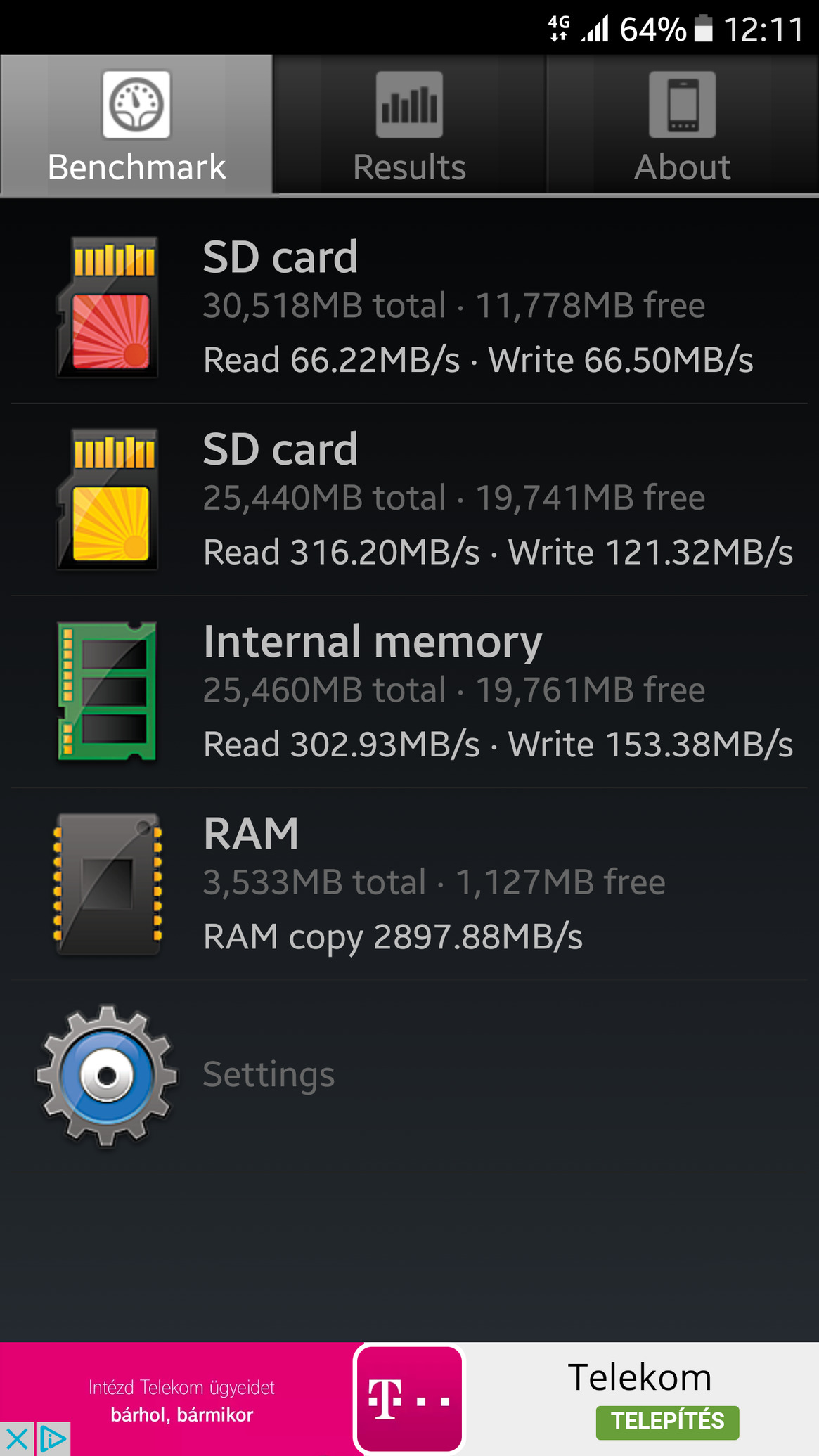Open the Settings entry
This screenshot has width=819, height=1456.
[269, 1074]
